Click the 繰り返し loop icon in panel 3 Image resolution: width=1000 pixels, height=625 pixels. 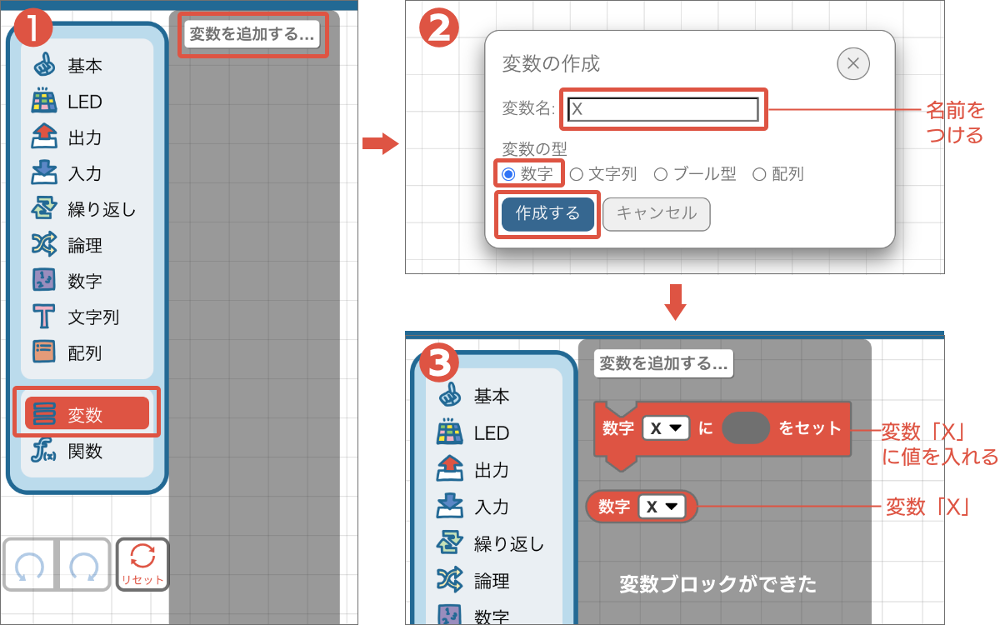pos(450,543)
